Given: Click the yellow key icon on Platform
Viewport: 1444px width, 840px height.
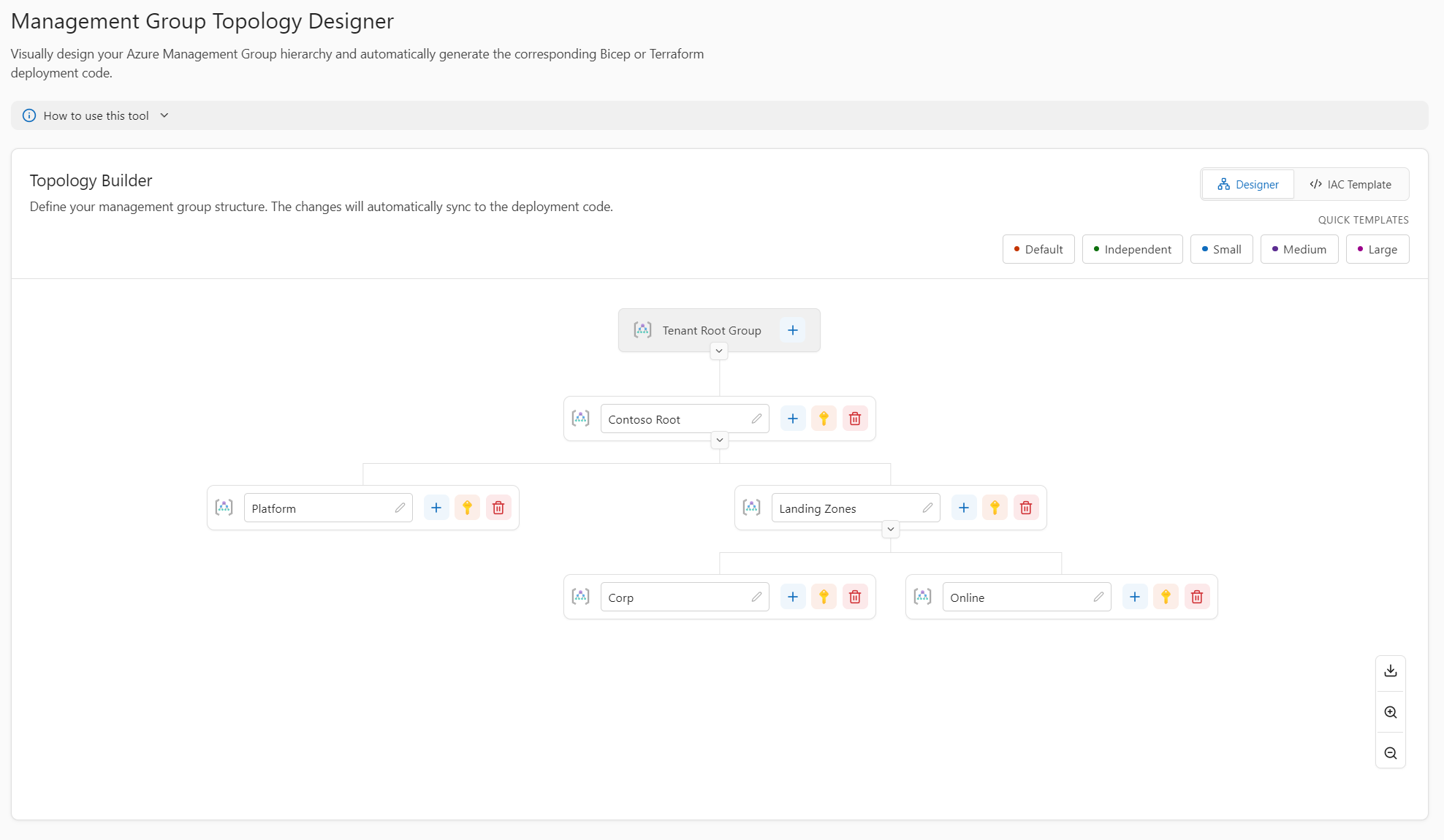Looking at the screenshot, I should point(467,508).
